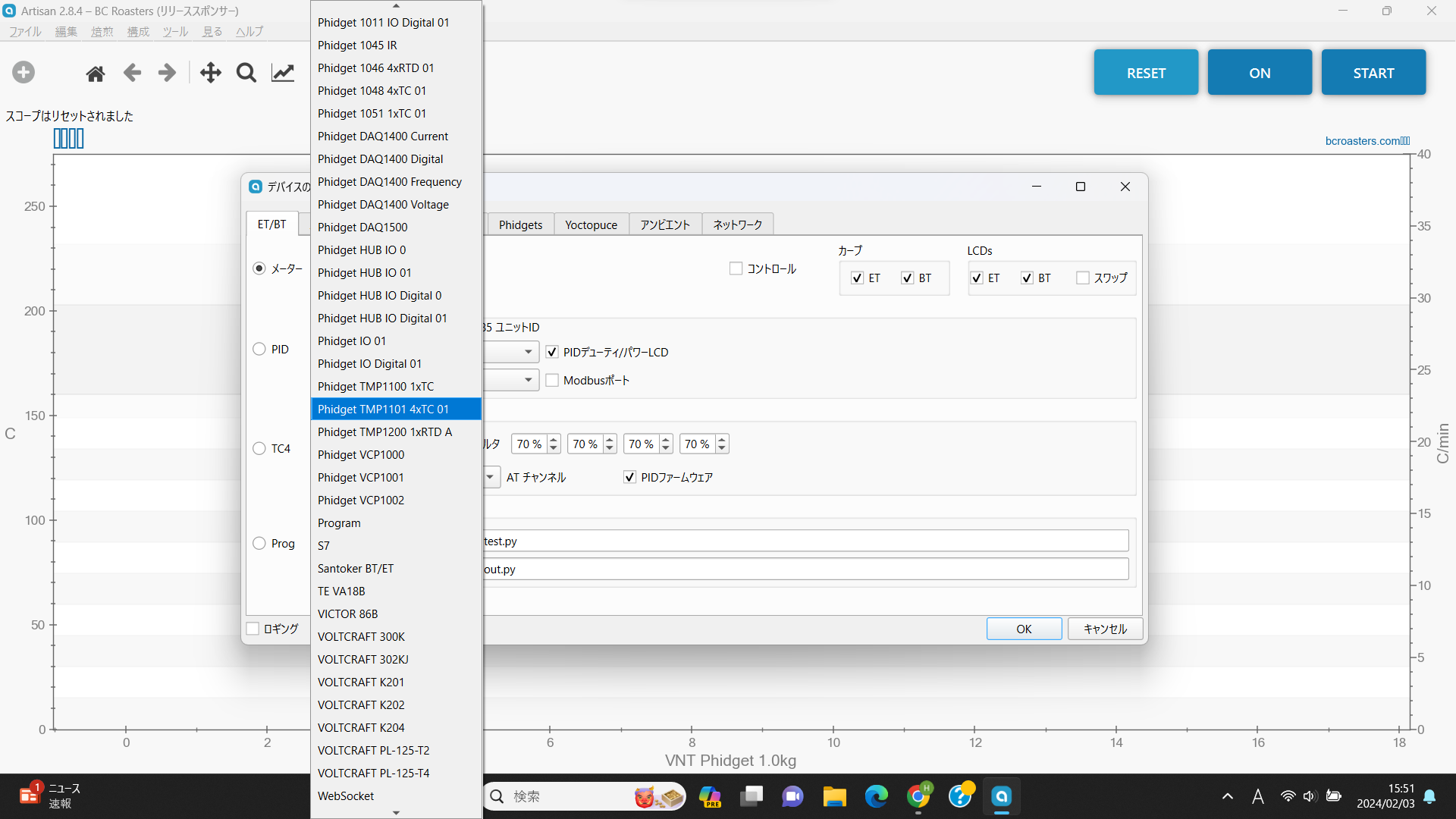Viewport: 1456px width, 819px height.
Task: Enable the ロギング checkbox
Action: tap(253, 629)
